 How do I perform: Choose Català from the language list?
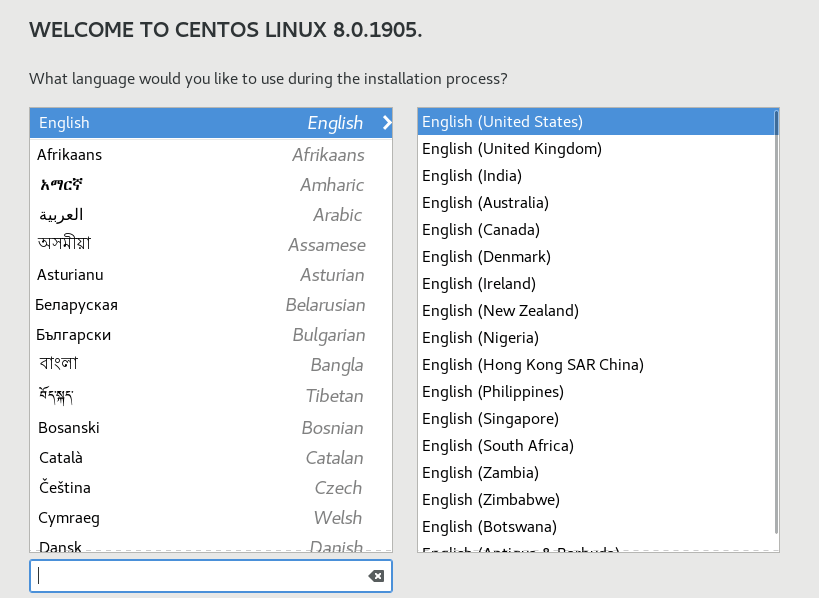(200, 458)
